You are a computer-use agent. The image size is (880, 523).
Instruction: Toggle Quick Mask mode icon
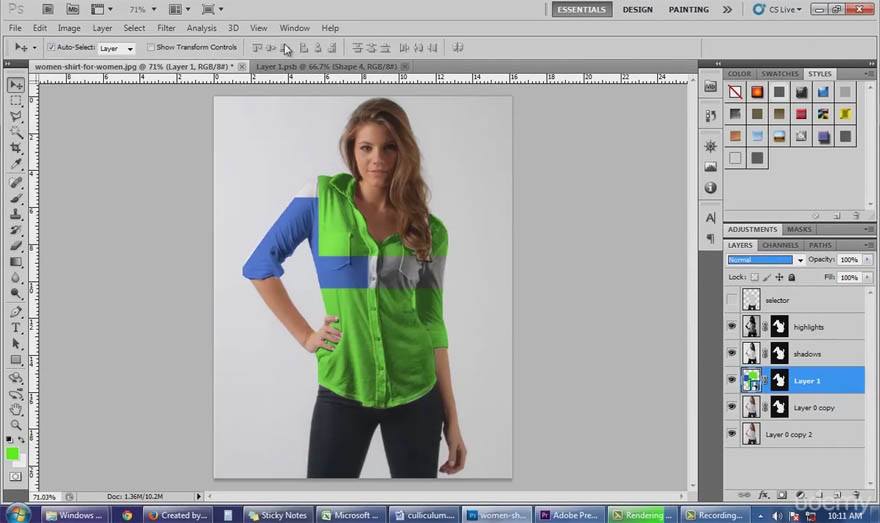pyautogui.click(x=15, y=476)
